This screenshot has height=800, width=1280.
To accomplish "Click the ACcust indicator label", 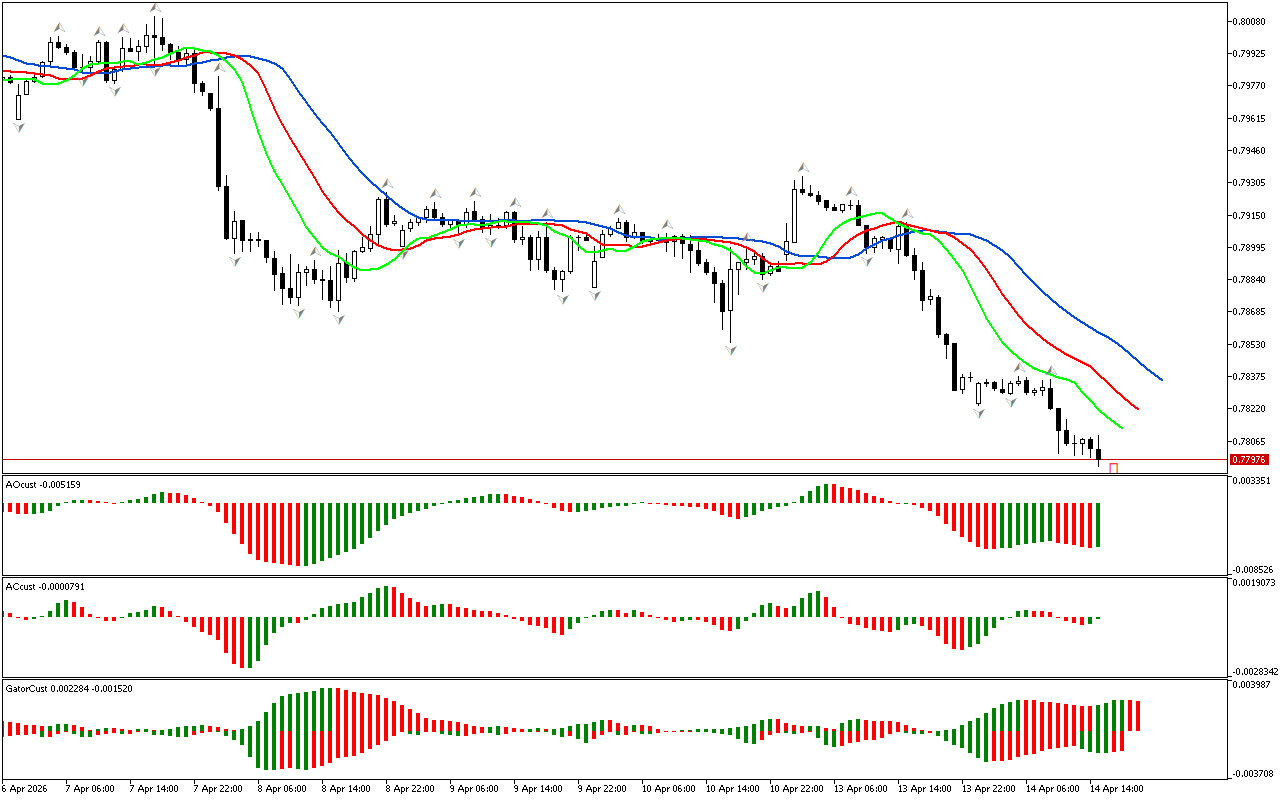I will click(x=45, y=586).
